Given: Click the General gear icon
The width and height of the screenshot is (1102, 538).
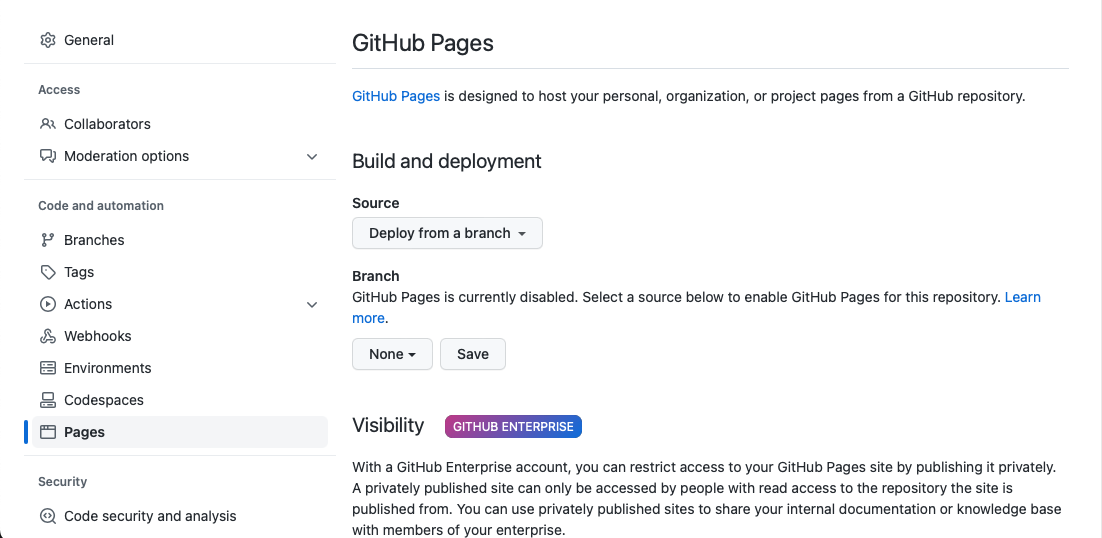Looking at the screenshot, I should pyautogui.click(x=48, y=40).
